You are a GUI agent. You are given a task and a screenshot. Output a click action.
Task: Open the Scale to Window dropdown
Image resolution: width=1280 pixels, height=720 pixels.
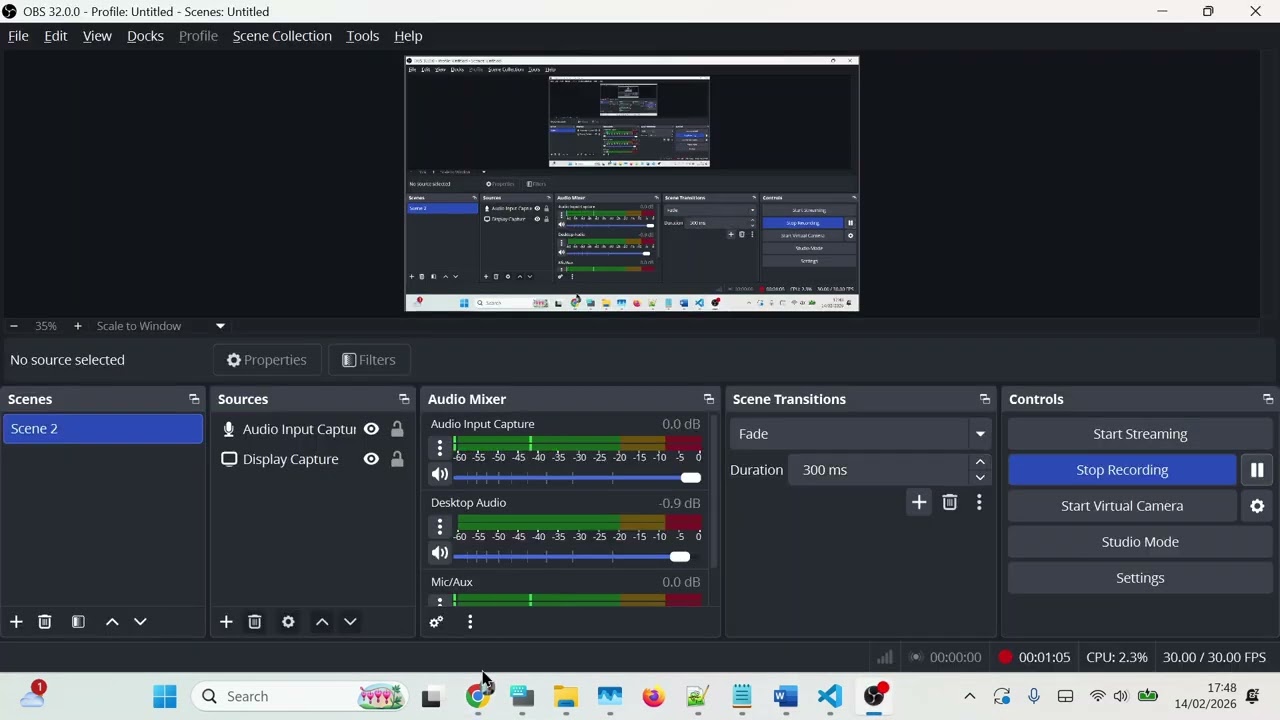(160, 326)
